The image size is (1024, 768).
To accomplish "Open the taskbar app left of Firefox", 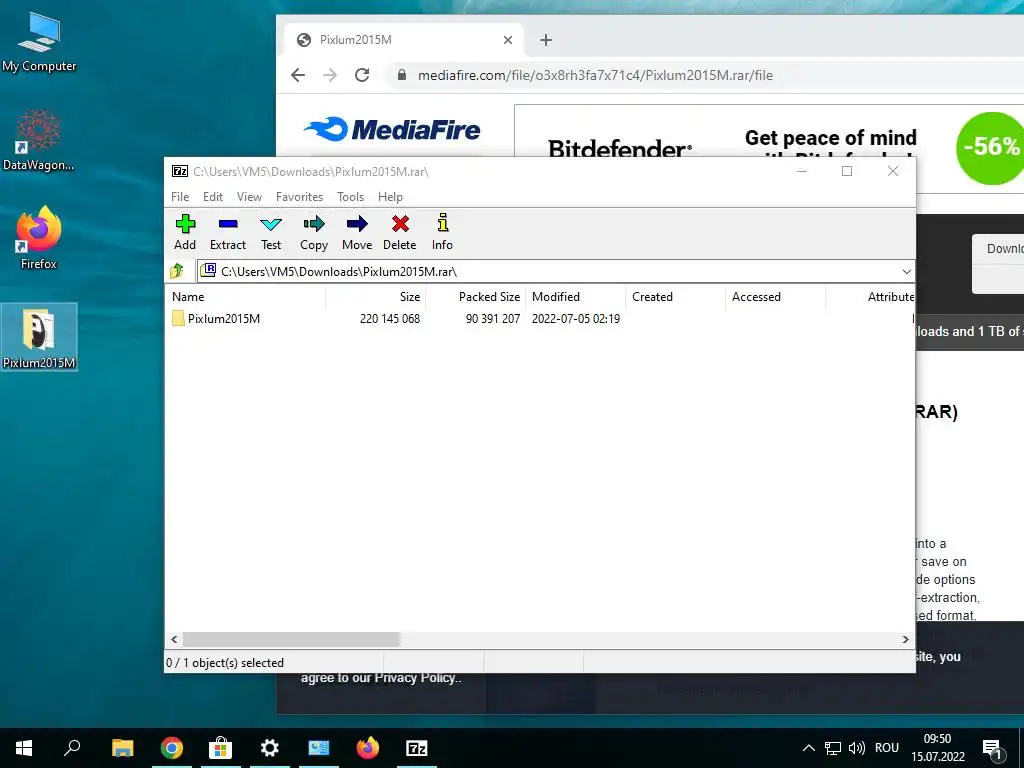I will [x=319, y=748].
